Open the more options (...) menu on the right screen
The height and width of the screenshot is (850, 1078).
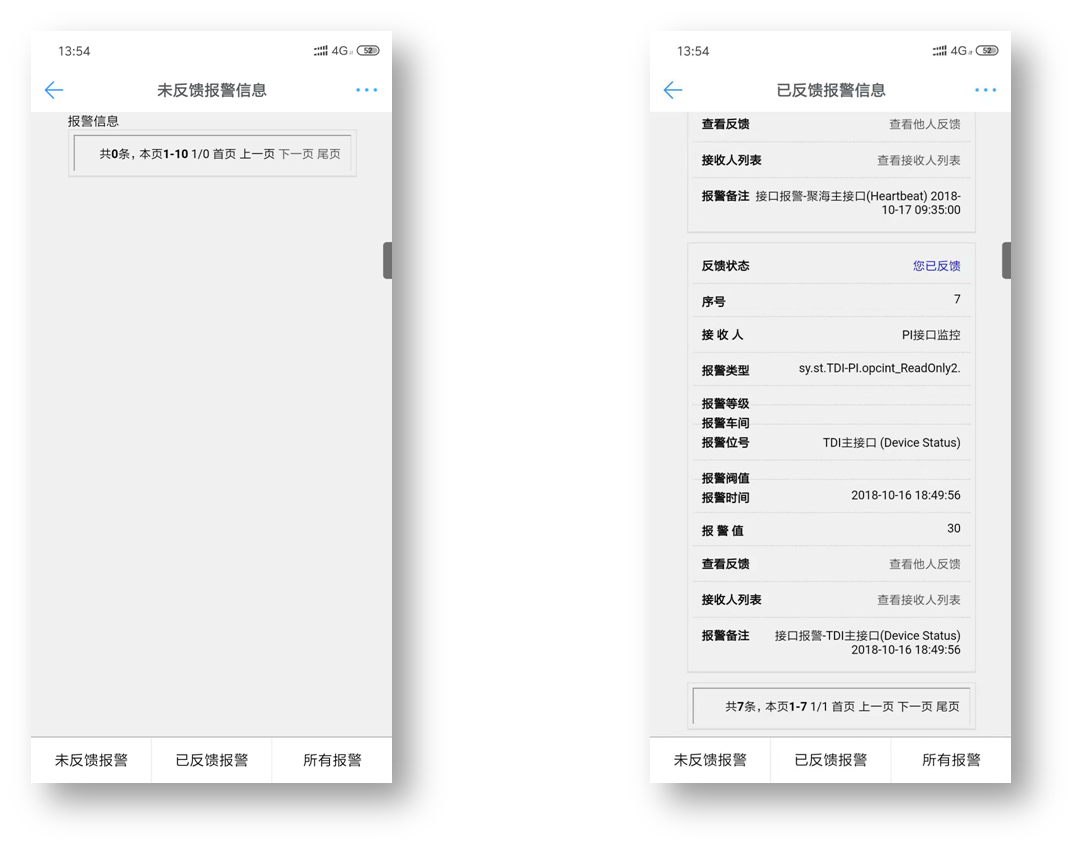tap(986, 89)
